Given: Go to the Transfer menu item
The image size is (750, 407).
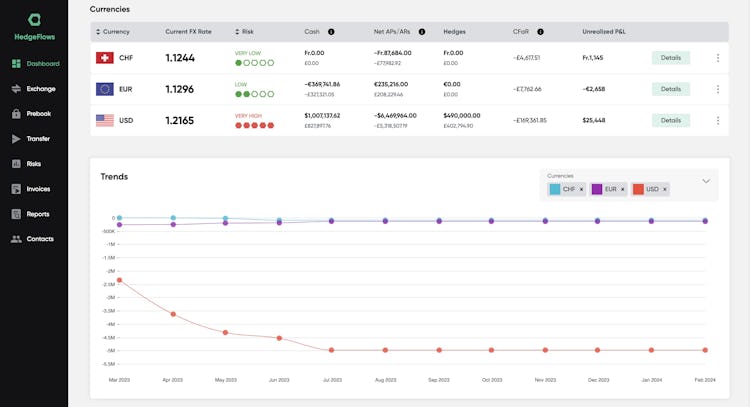Looking at the screenshot, I should tap(38, 139).
